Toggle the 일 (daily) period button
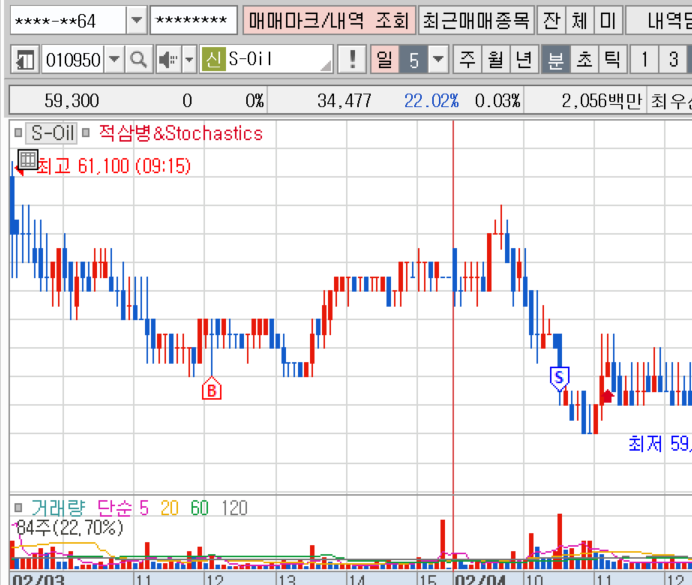The width and height of the screenshot is (692, 585). click(383, 60)
